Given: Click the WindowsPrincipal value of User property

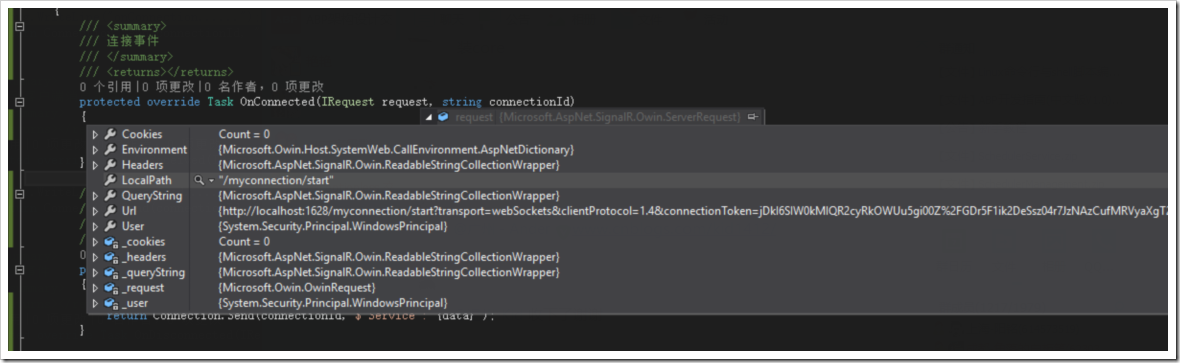Looking at the screenshot, I should coord(333,226).
